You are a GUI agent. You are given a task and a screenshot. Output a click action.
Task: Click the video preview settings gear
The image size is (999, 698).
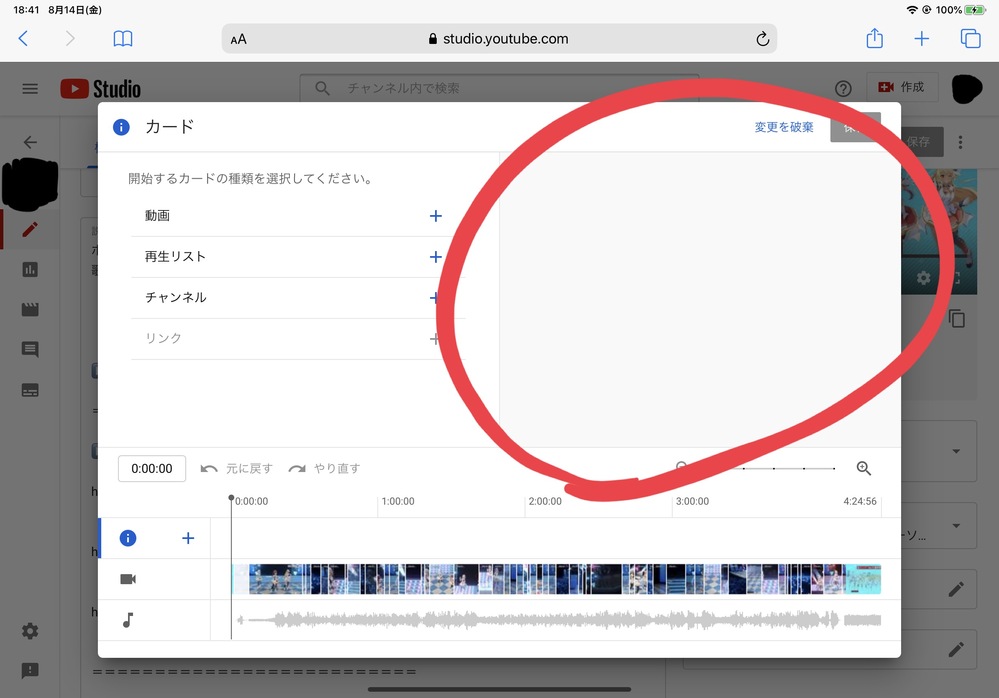point(923,278)
